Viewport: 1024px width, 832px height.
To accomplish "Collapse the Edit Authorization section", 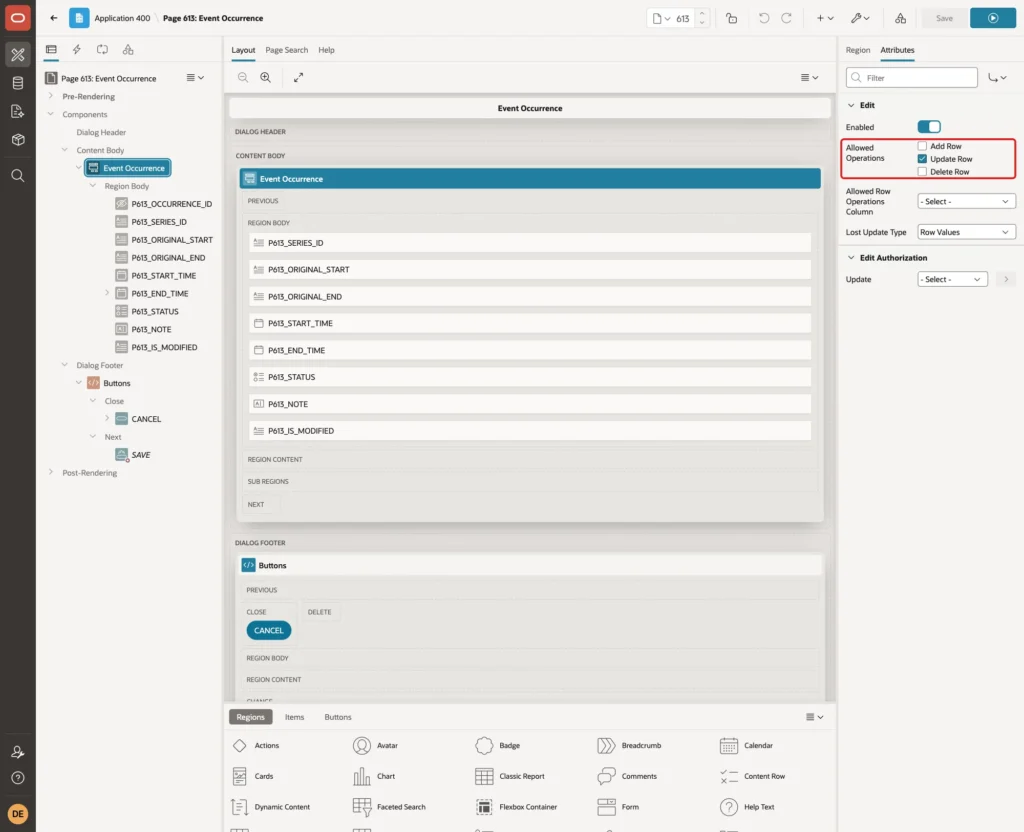I will click(x=850, y=258).
